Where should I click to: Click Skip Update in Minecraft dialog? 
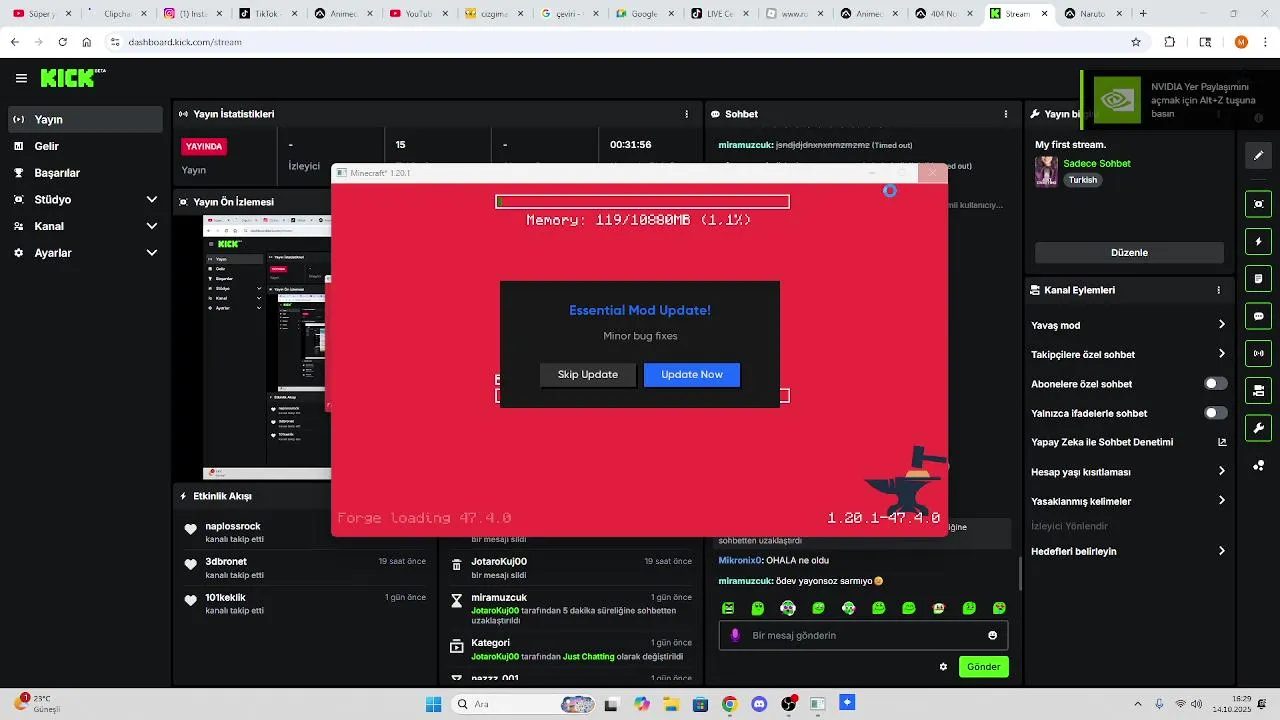point(588,374)
